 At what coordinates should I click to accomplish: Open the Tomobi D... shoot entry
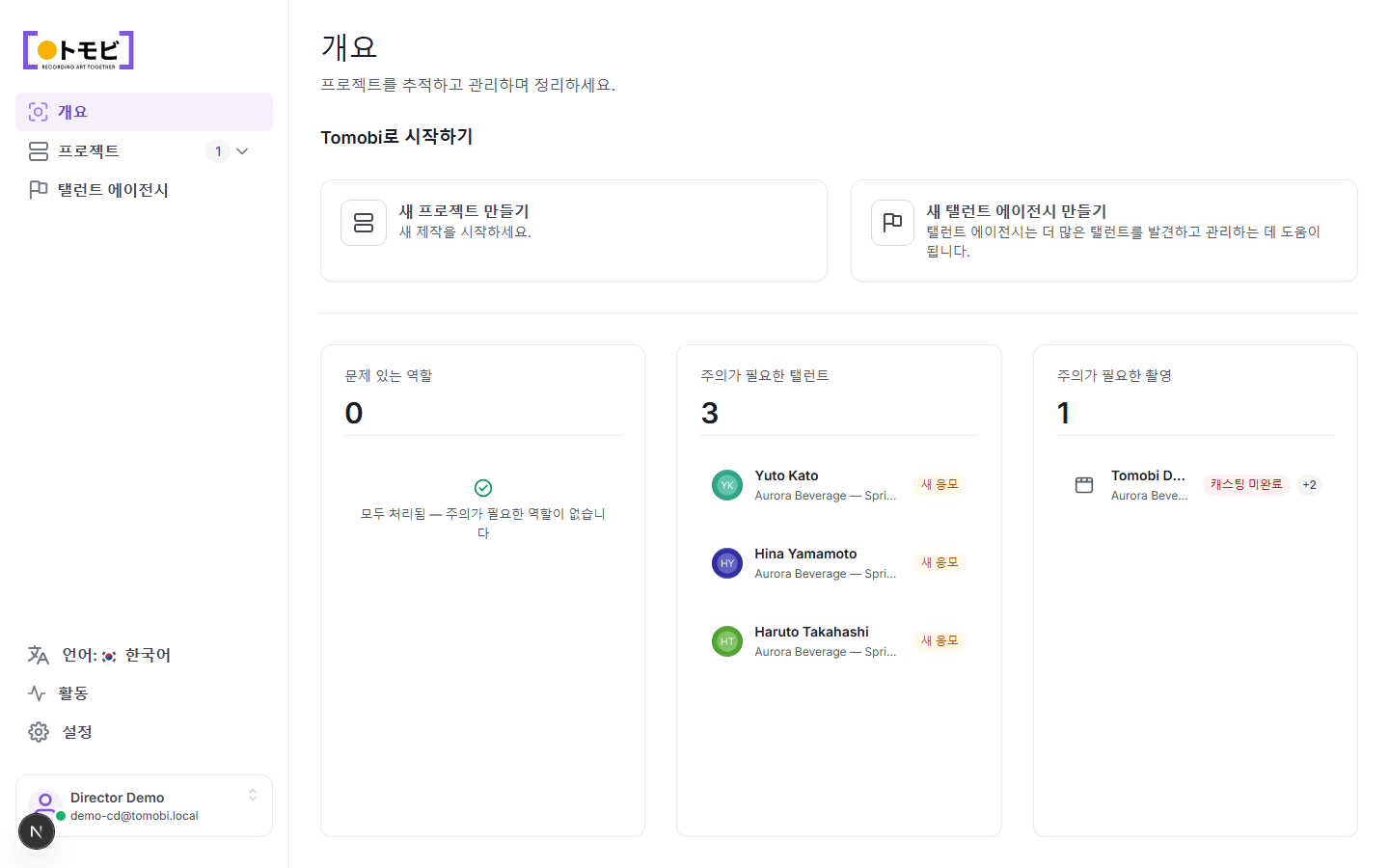tap(1195, 485)
